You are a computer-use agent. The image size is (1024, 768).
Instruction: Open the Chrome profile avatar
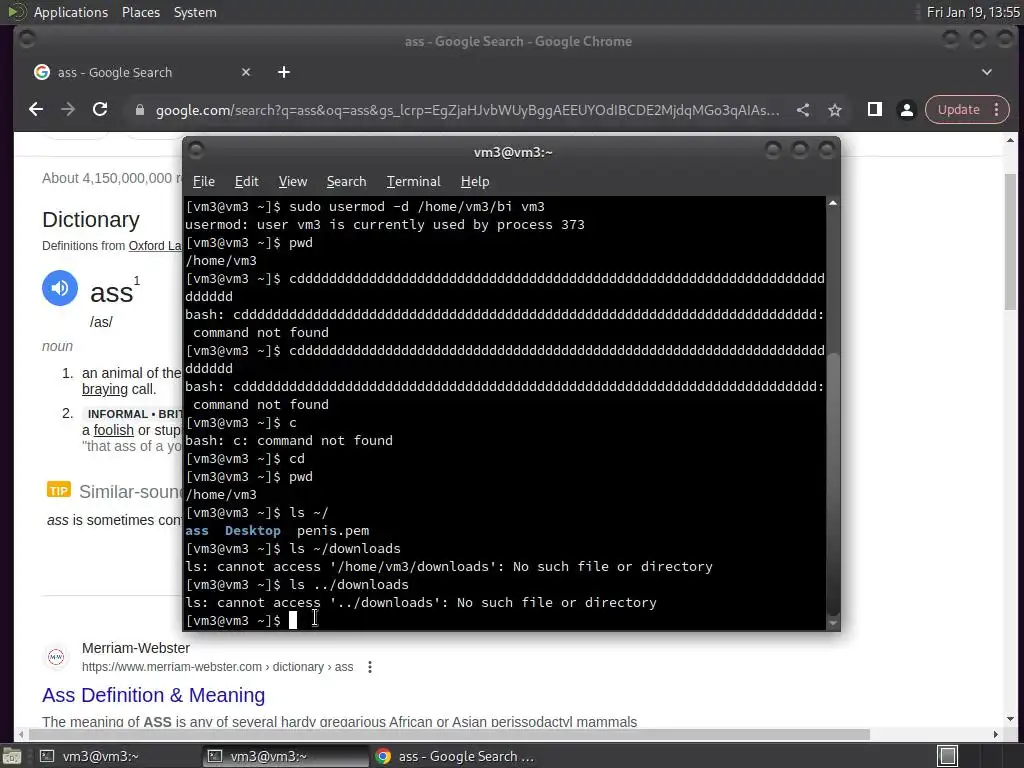click(x=906, y=110)
